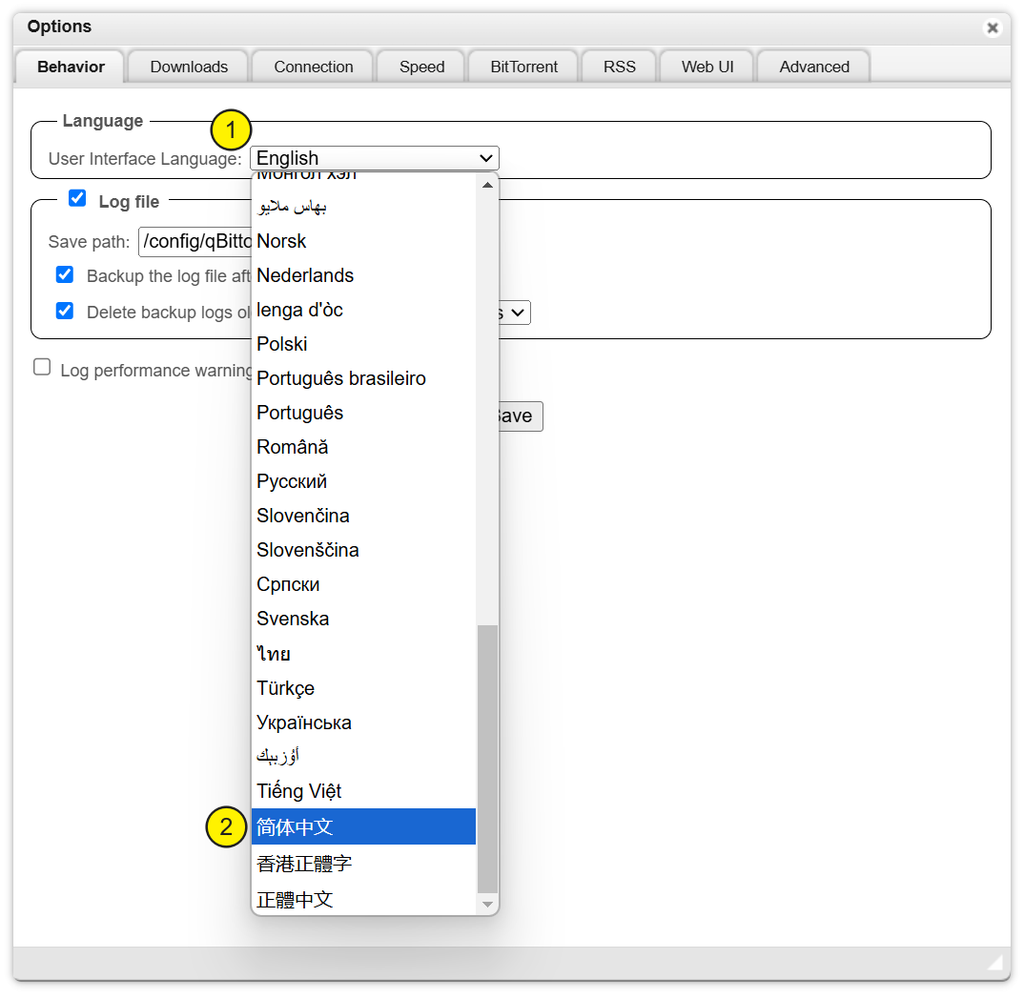The image size is (1024, 995).
Task: Click the Save button
Action: pyautogui.click(x=519, y=416)
